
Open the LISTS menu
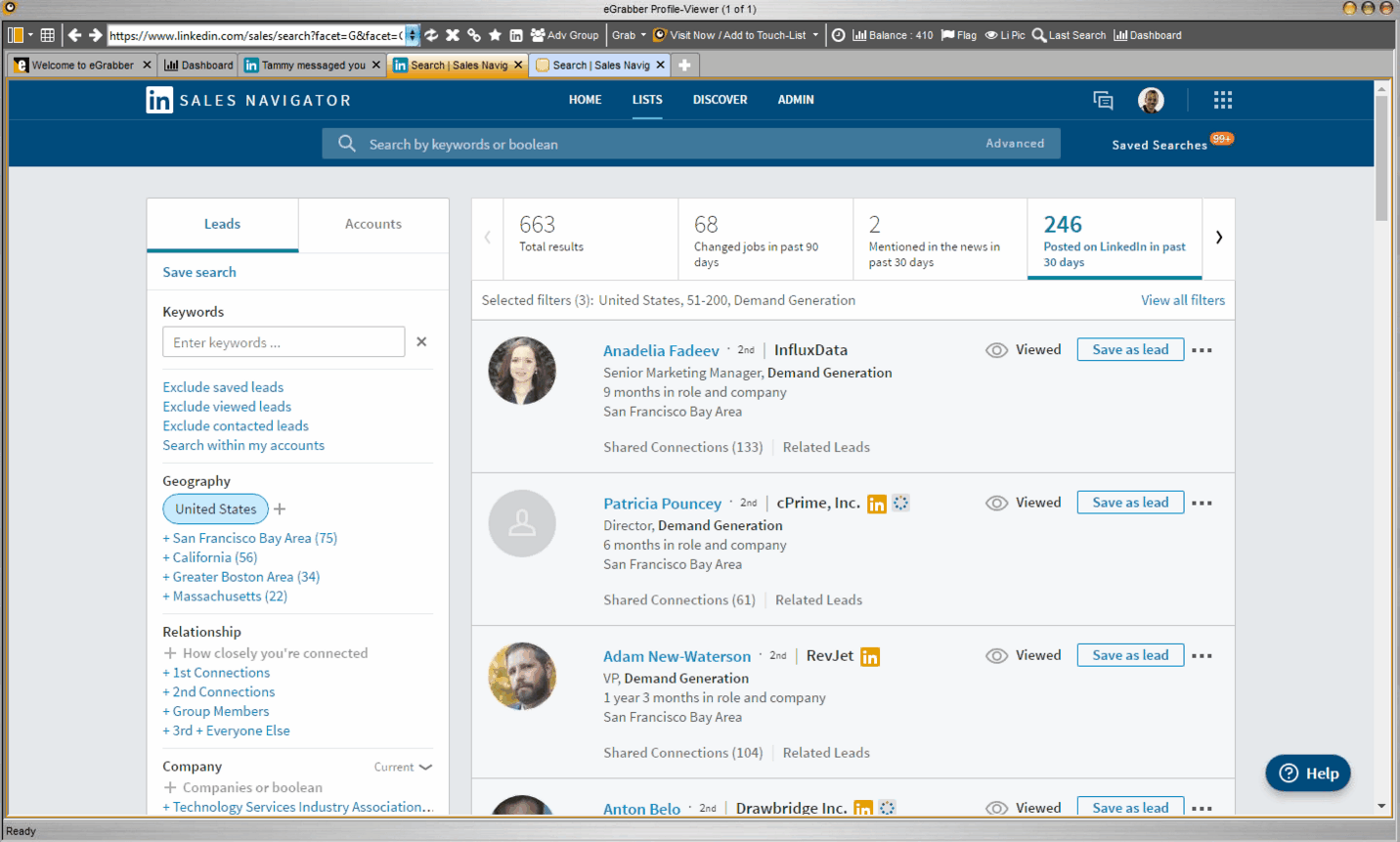tap(647, 100)
